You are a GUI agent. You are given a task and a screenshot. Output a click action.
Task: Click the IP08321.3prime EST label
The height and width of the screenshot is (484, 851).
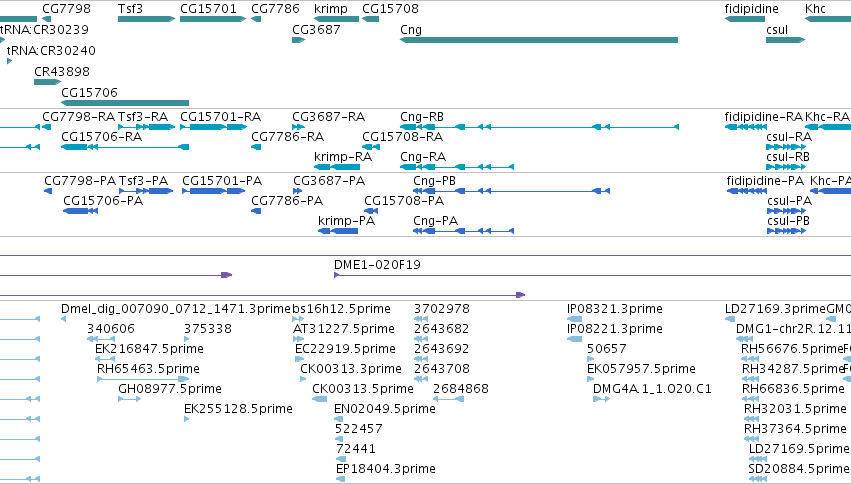coord(615,309)
